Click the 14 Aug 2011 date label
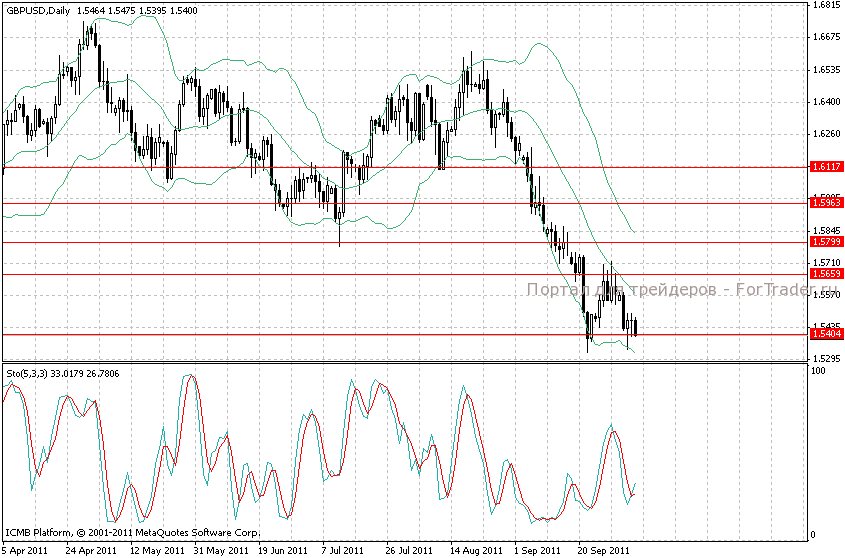Image resolution: width=845 pixels, height=558 pixels. point(476,550)
